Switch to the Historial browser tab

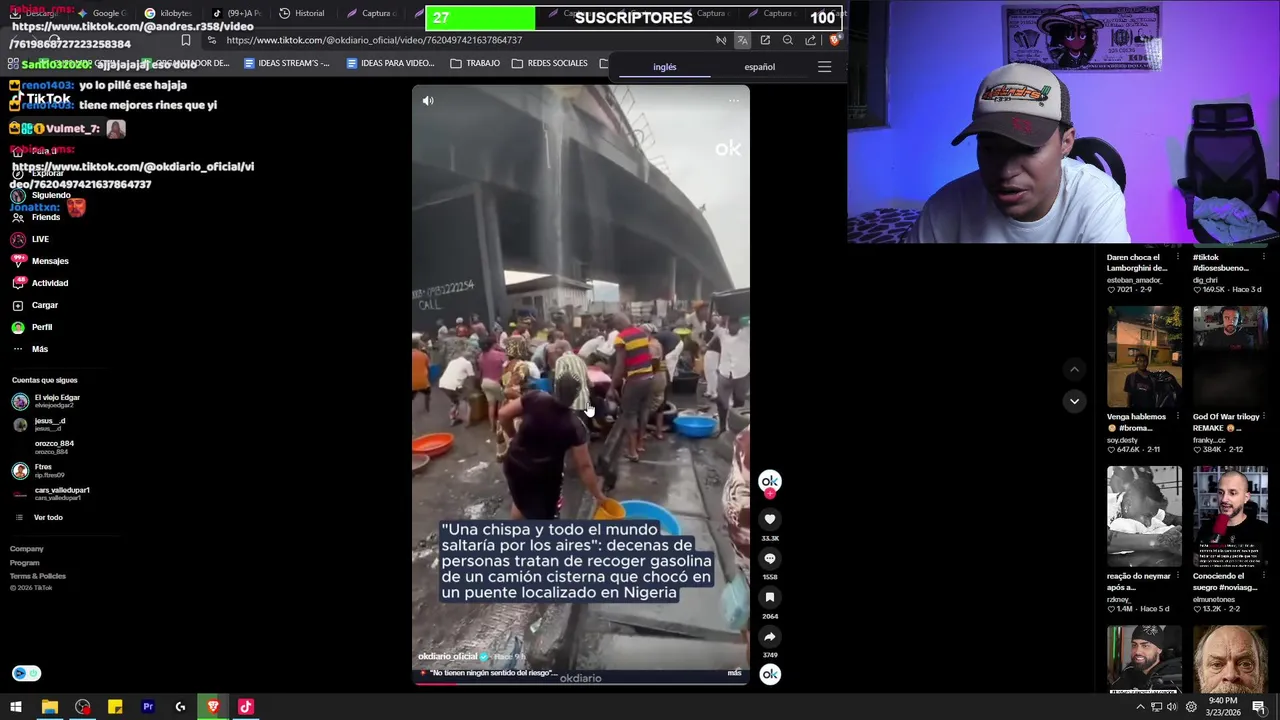click(302, 13)
